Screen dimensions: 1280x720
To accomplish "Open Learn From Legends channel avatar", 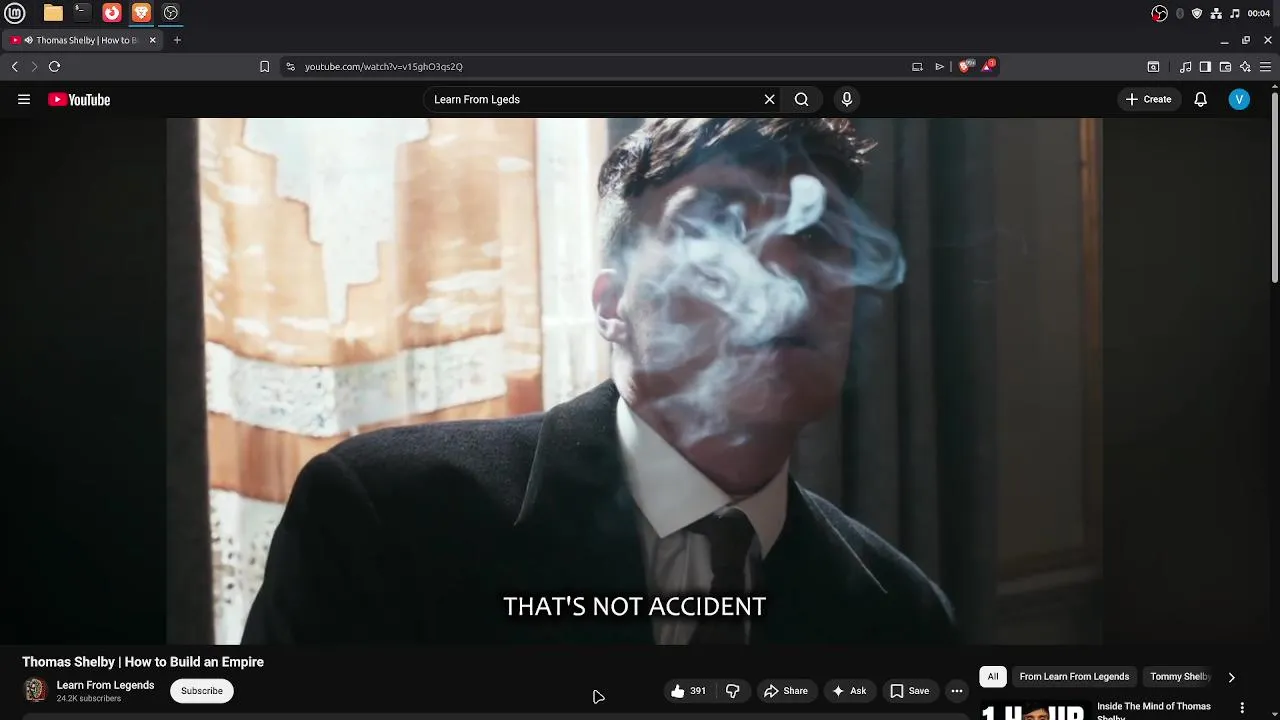I will pos(35,691).
